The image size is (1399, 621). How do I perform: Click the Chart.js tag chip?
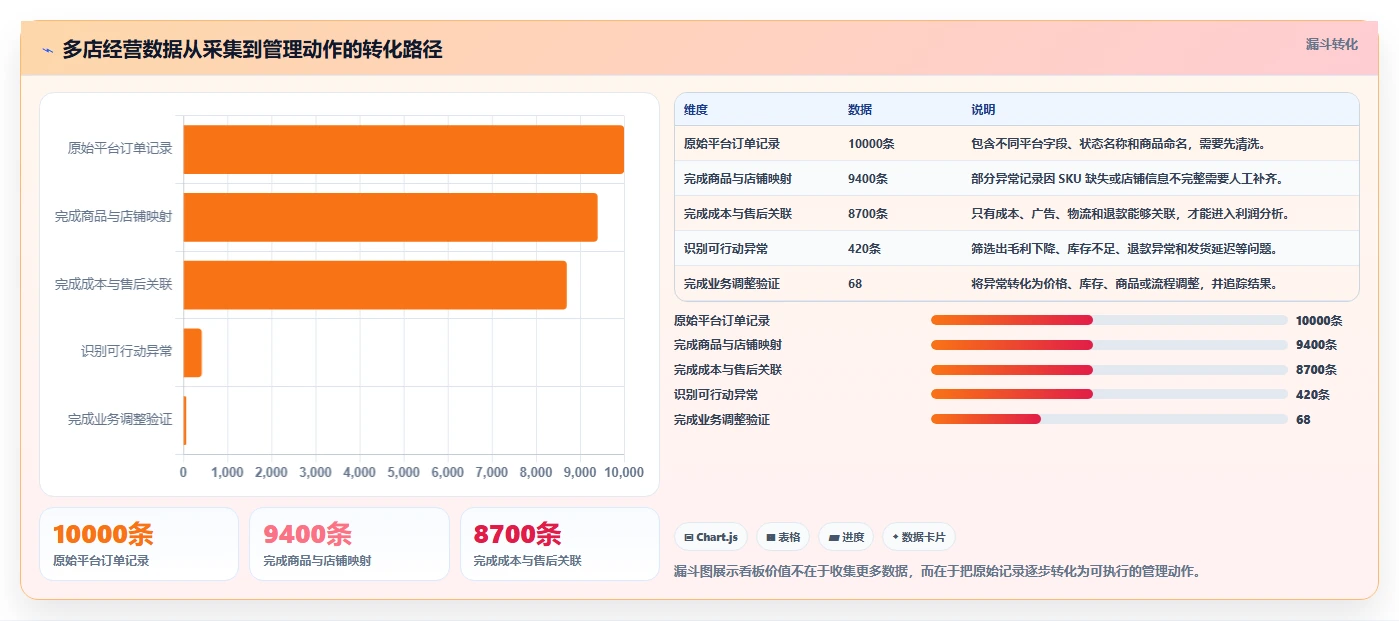click(x=711, y=537)
